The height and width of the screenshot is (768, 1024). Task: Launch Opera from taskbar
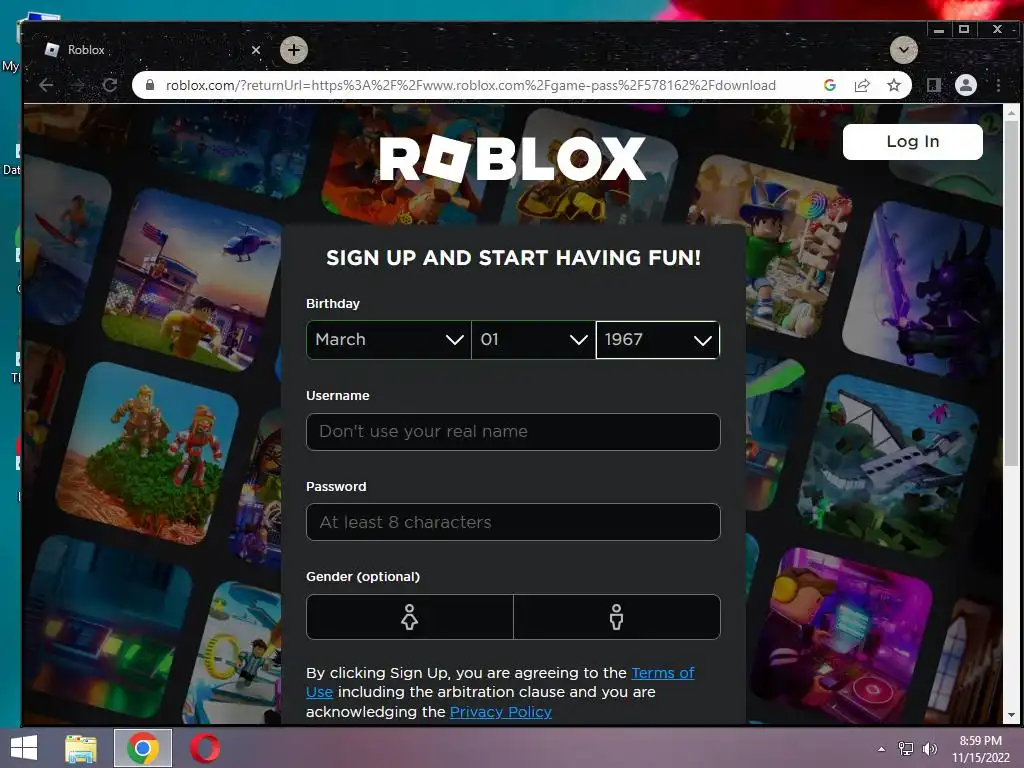click(204, 748)
